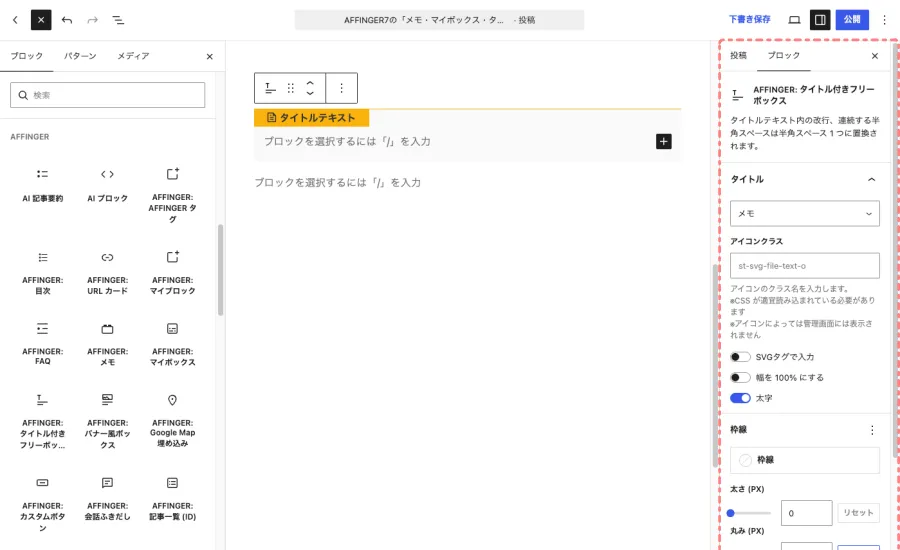Open the 枠線 color picker
The image size is (900, 550).
click(804, 460)
